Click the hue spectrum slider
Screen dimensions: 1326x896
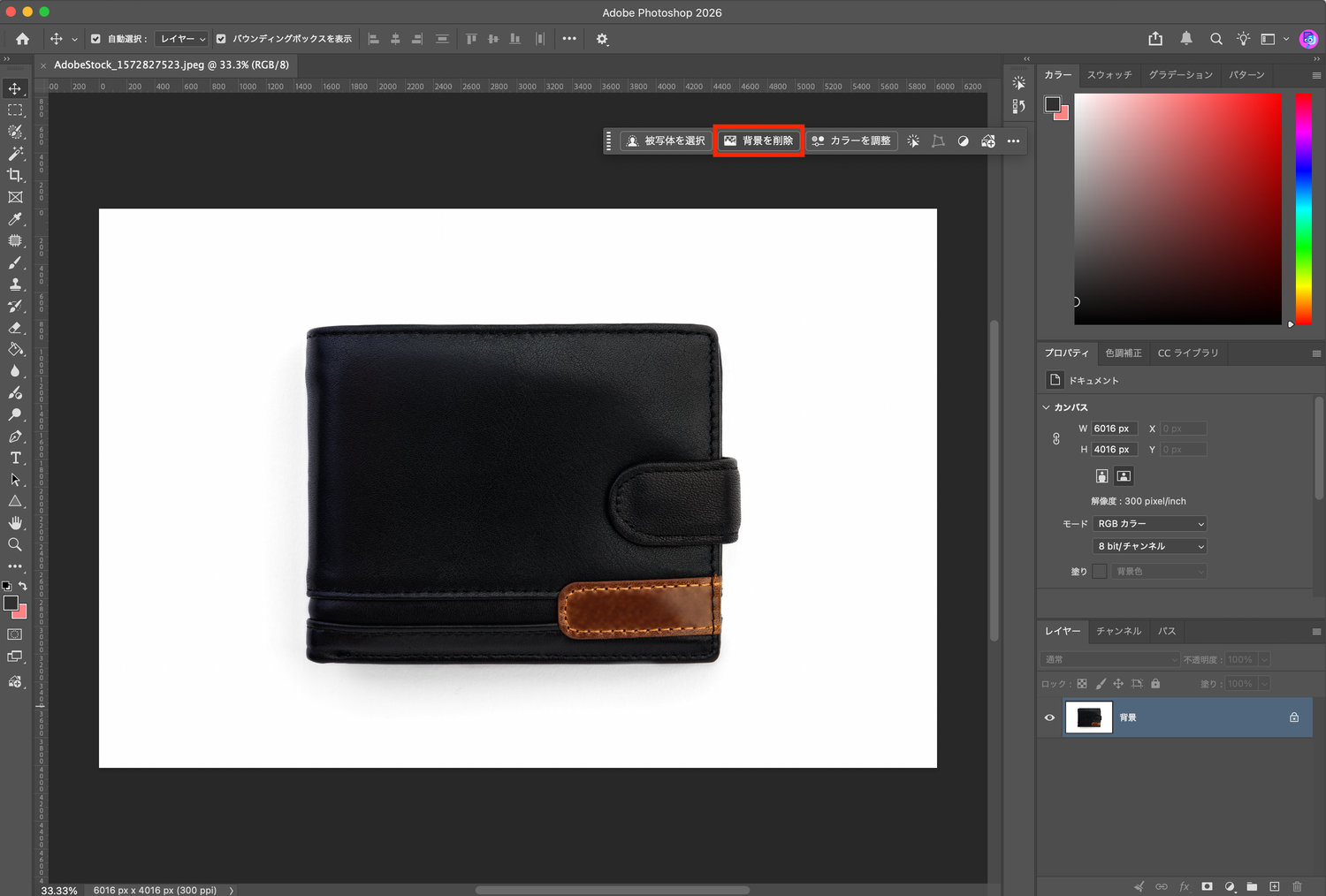click(1303, 209)
